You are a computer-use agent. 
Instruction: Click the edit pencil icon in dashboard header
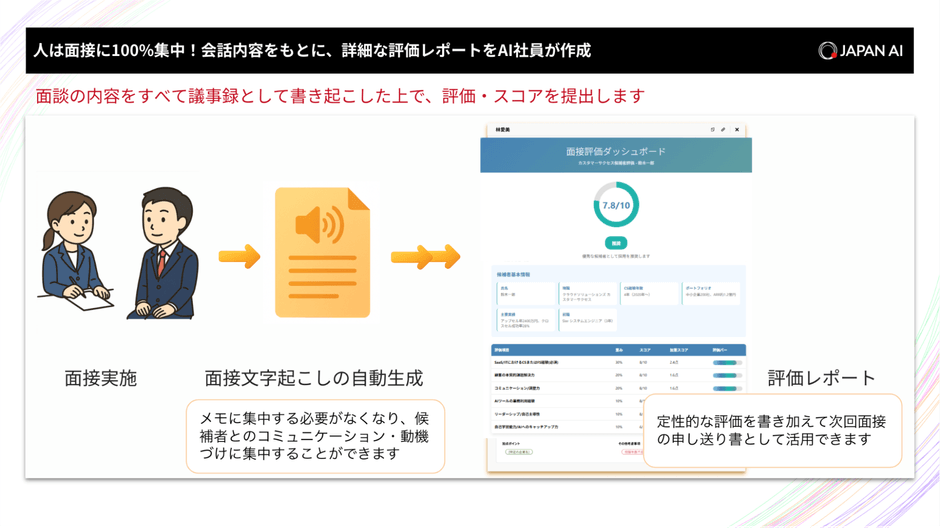724,130
